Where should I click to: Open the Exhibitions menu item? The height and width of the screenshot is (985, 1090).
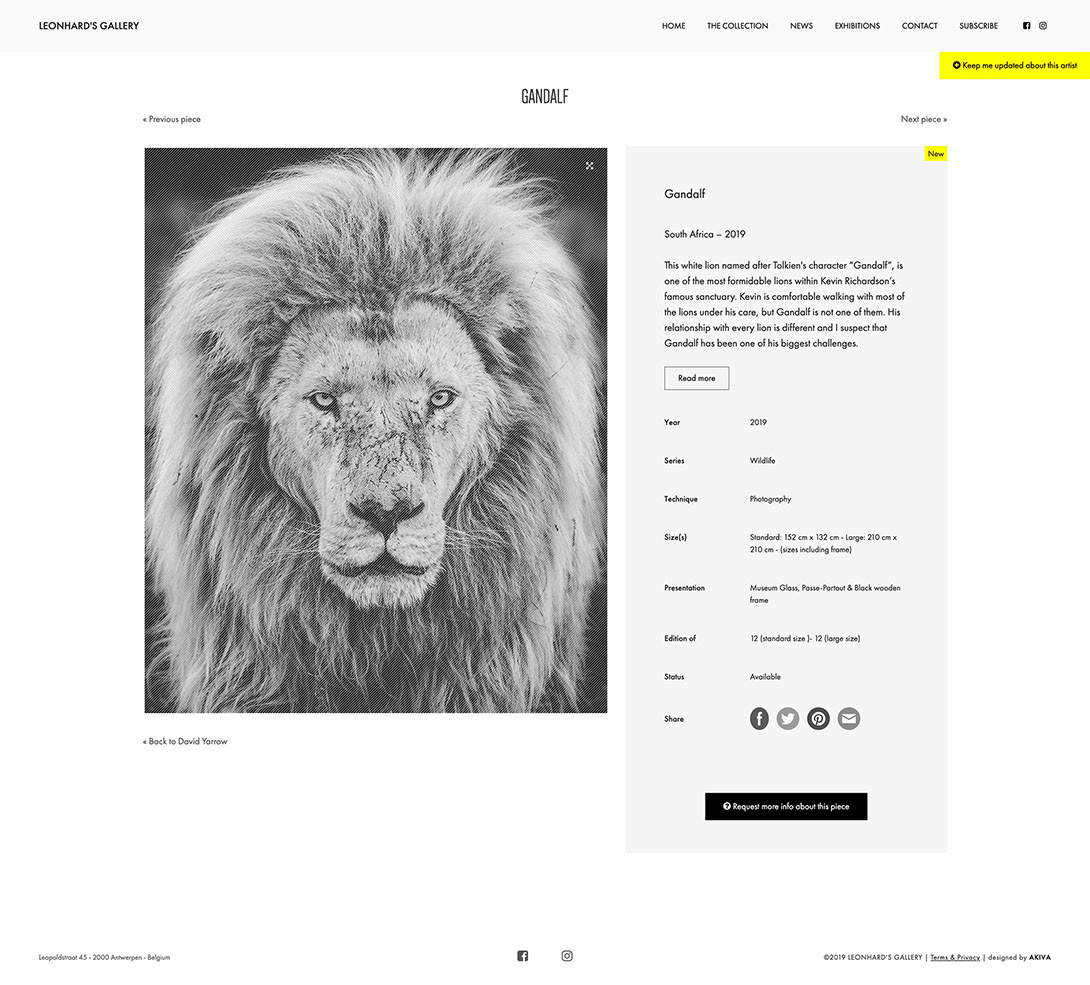(x=857, y=26)
